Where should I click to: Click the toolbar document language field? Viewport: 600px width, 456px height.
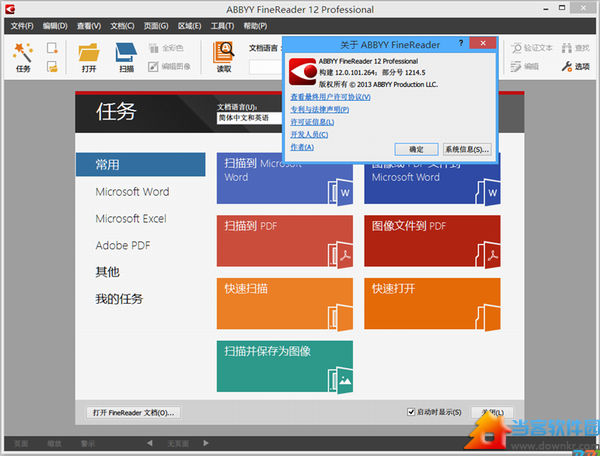pos(266,67)
